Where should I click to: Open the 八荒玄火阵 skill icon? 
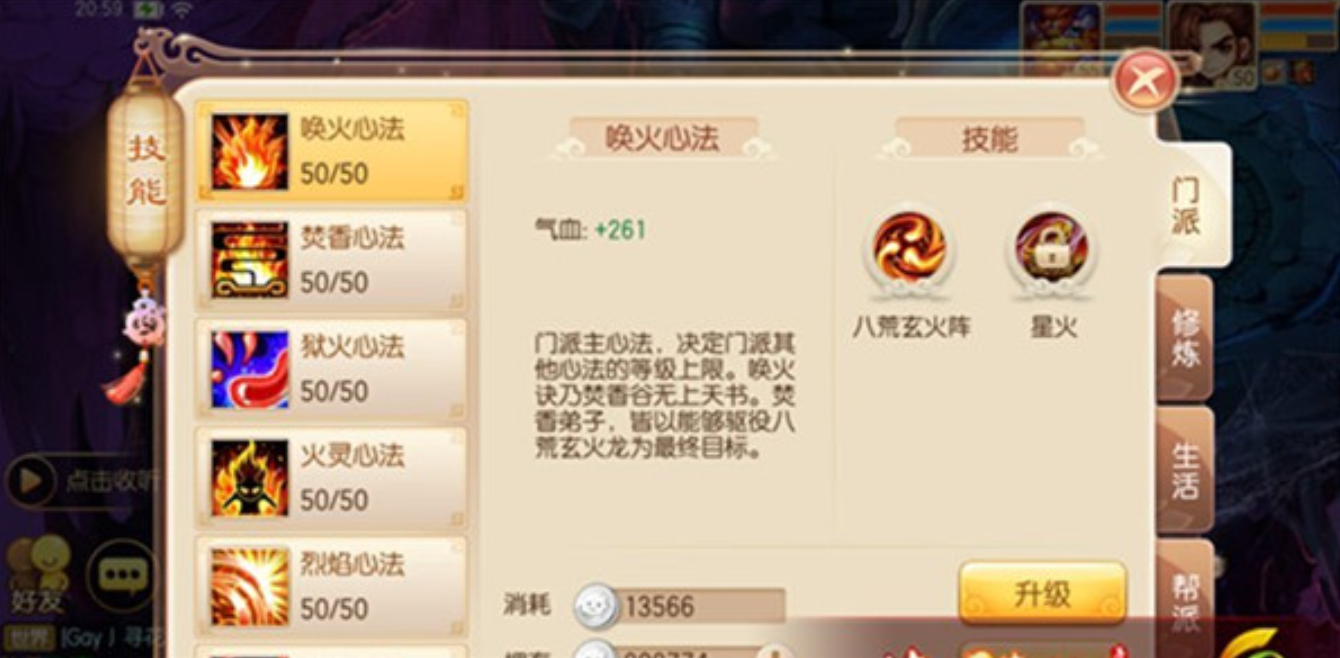[909, 251]
